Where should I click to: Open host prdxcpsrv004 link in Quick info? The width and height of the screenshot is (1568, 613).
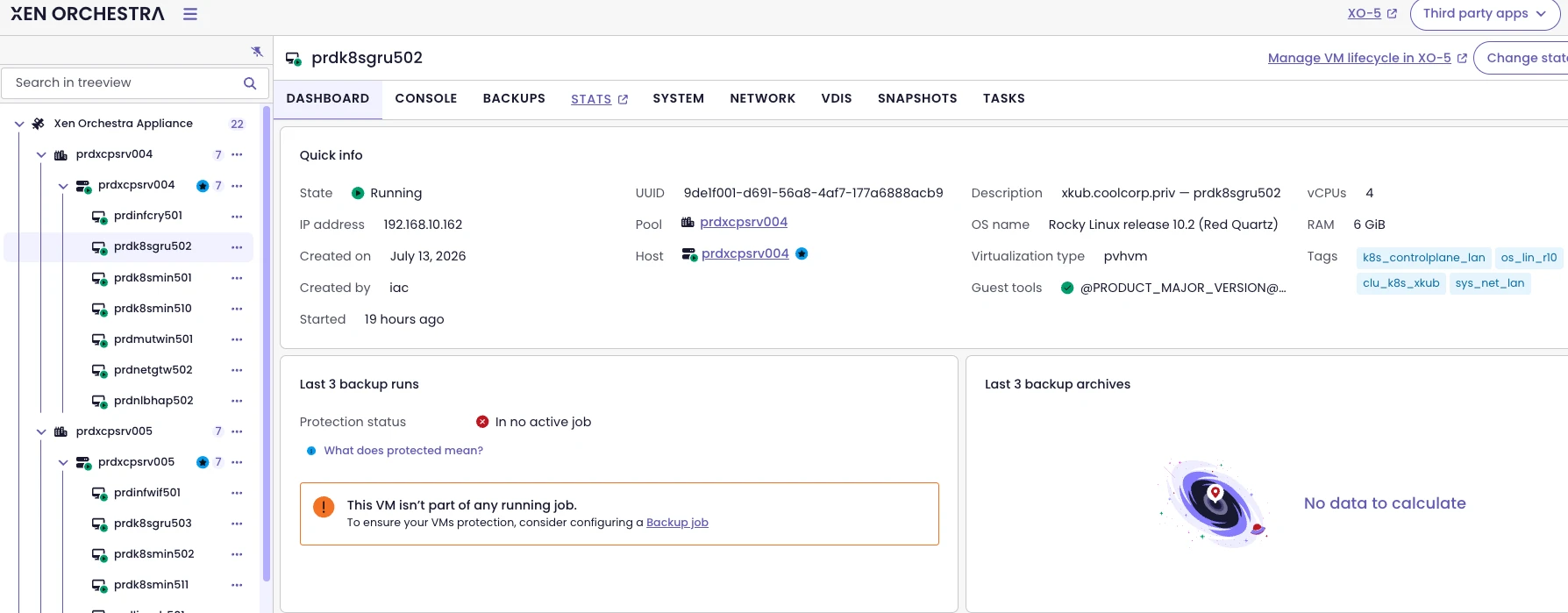coord(745,254)
